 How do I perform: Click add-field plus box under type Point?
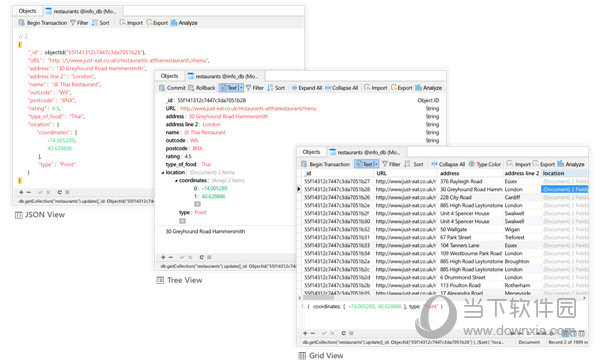(183, 221)
